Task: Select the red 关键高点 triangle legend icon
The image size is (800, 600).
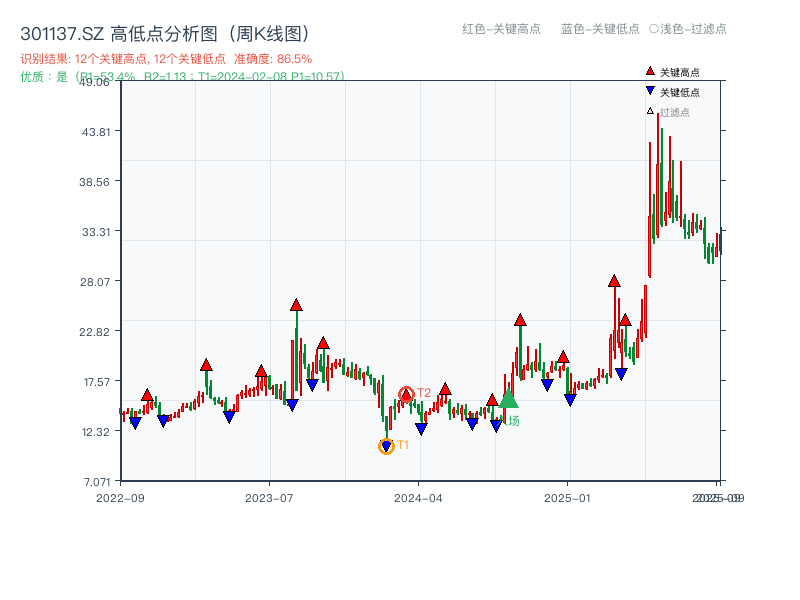Action: point(648,72)
